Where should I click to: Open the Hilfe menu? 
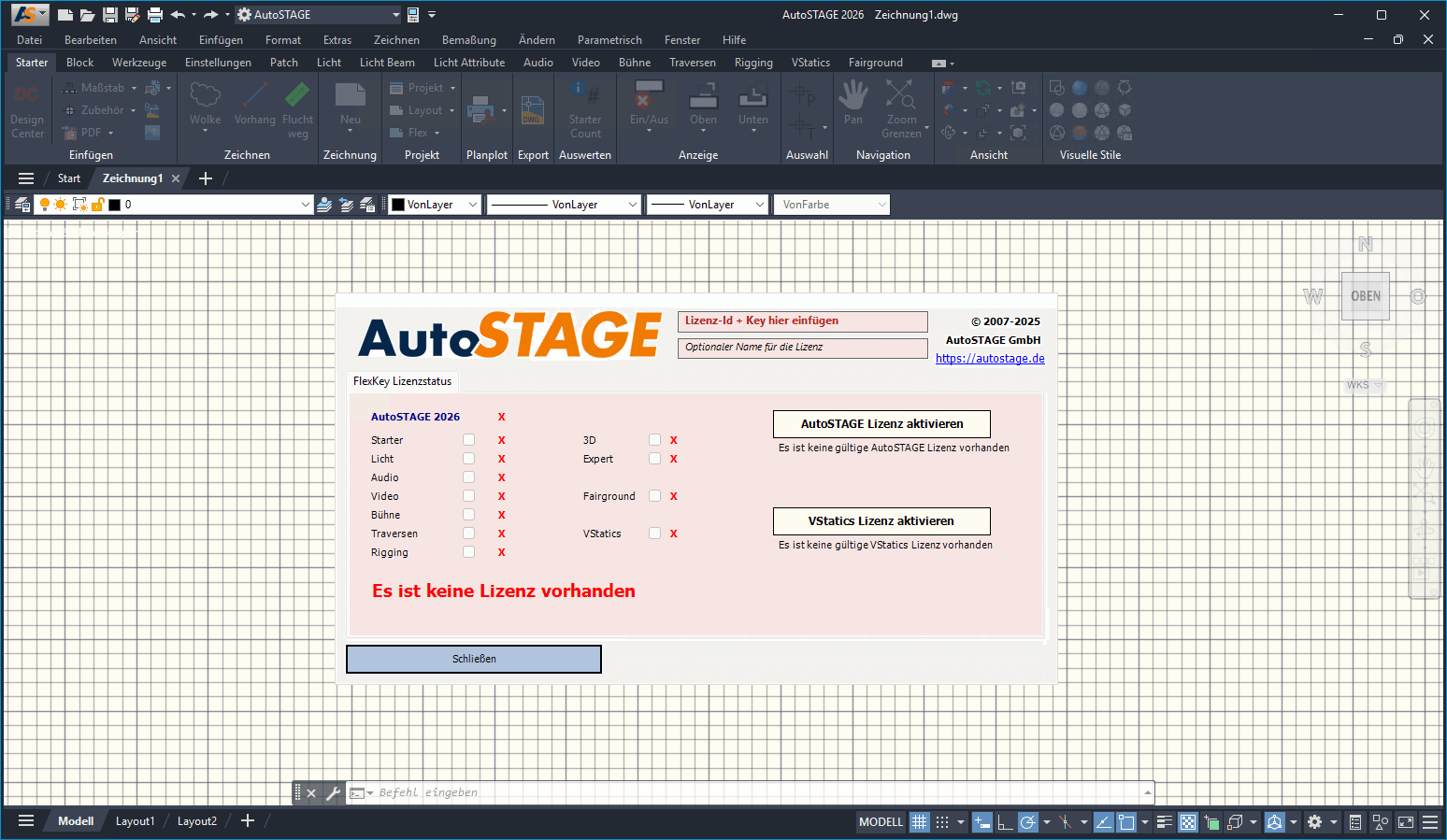pyautogui.click(x=735, y=40)
